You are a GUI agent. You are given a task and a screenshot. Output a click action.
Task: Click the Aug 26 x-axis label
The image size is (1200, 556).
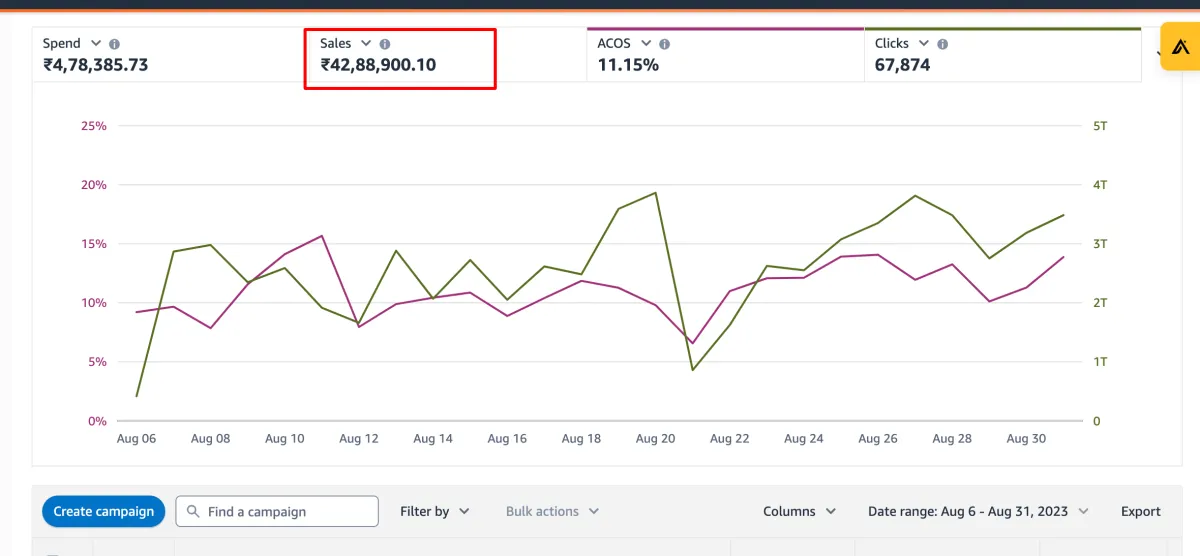click(x=878, y=438)
